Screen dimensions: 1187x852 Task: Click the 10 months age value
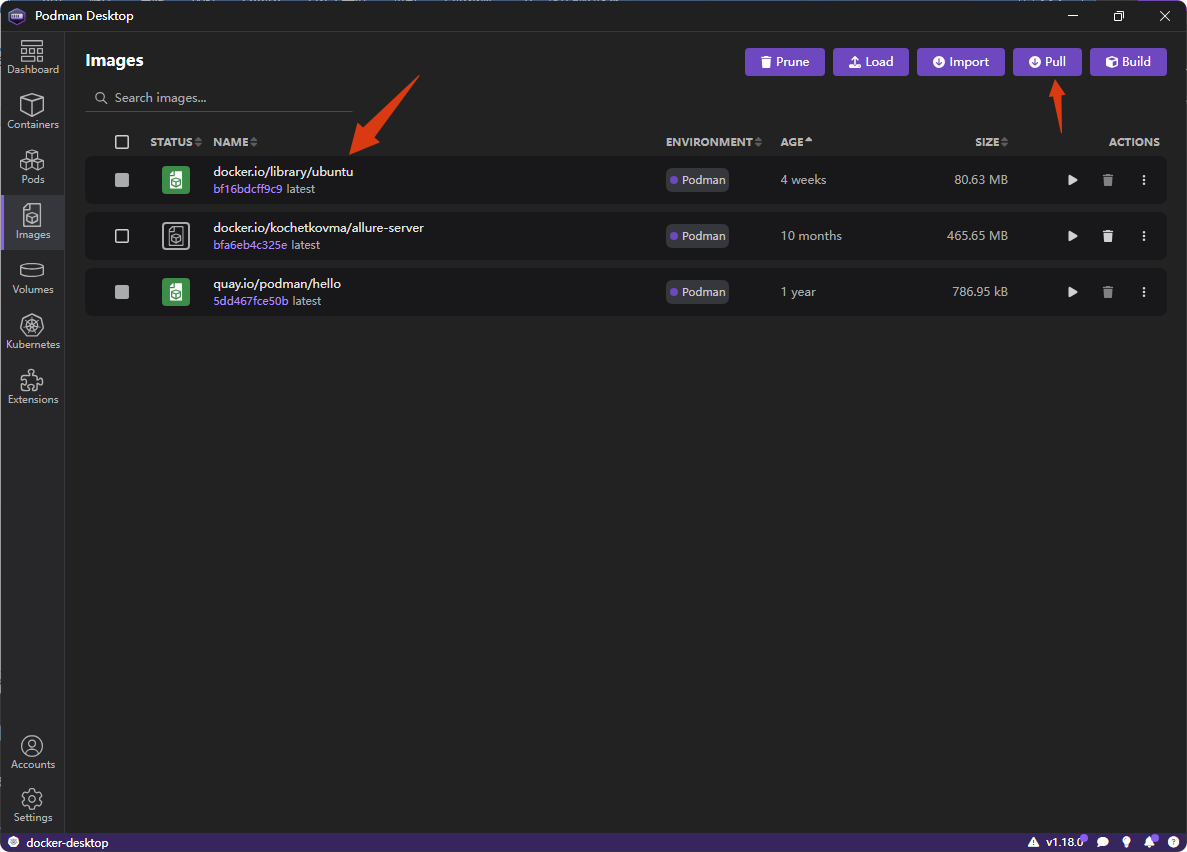click(811, 236)
